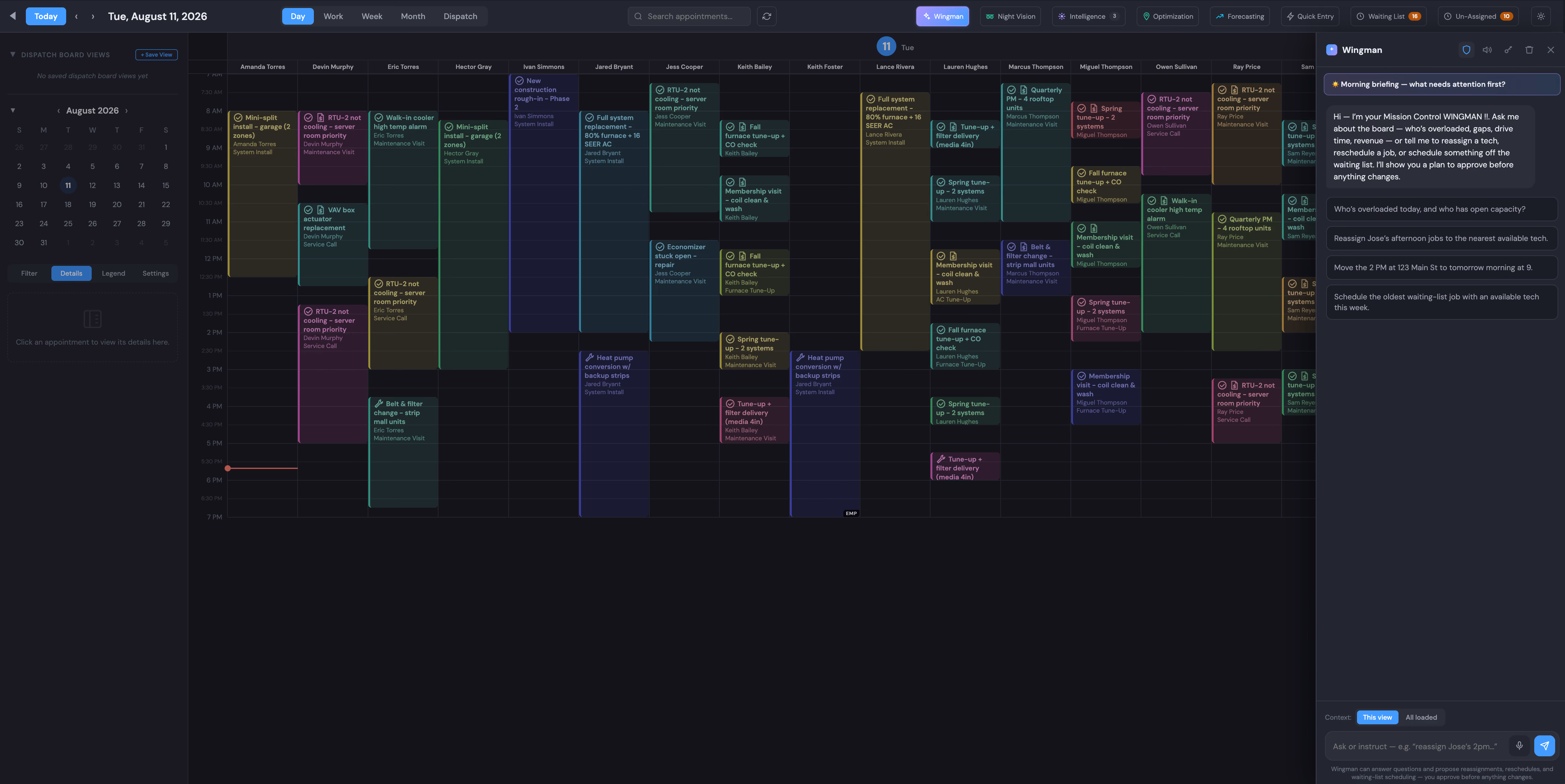Open the light/dark theme sun icon
This screenshot has width=1565, height=784.
pyautogui.click(x=1541, y=16)
